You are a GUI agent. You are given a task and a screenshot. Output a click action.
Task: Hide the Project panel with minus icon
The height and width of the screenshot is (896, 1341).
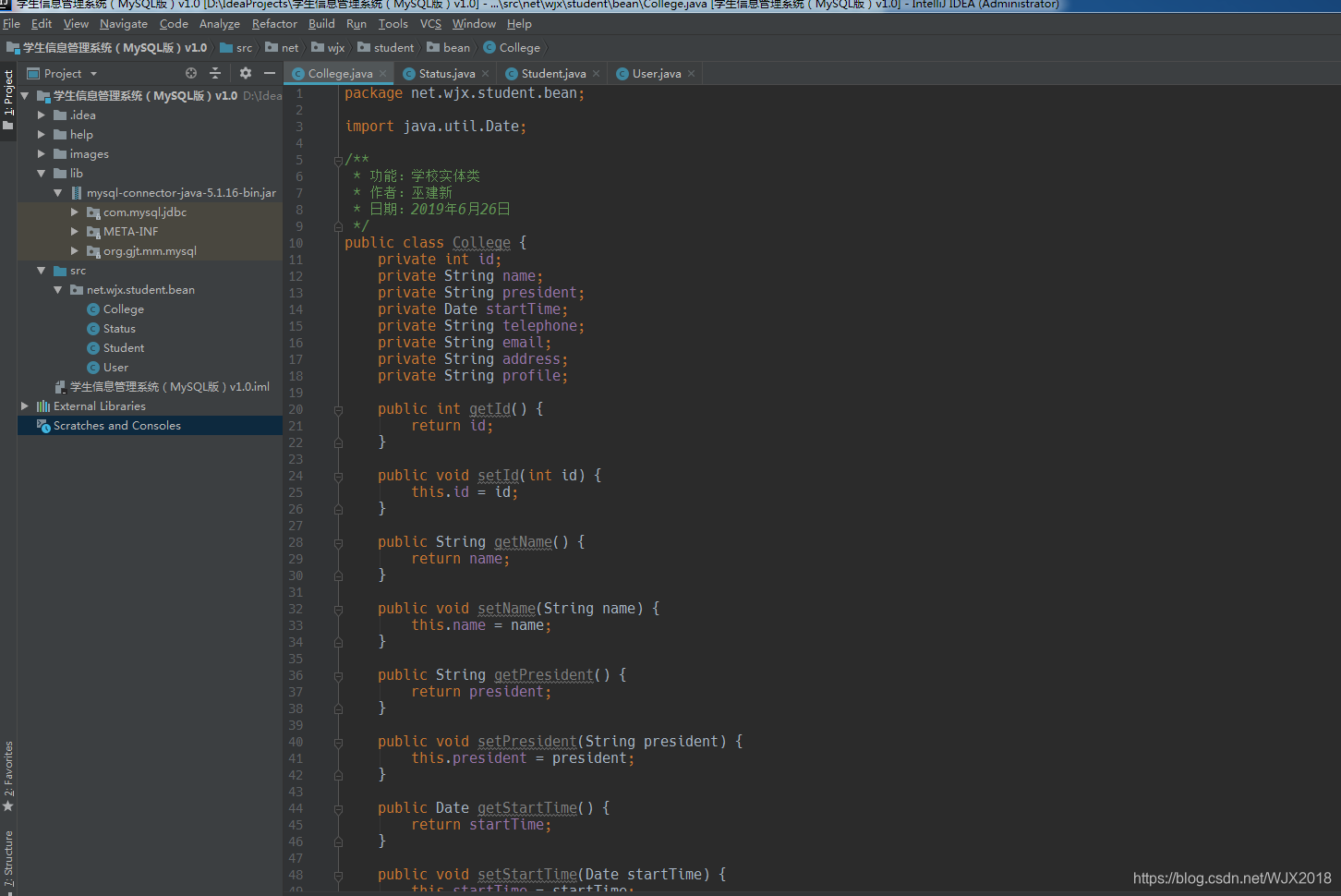click(270, 73)
